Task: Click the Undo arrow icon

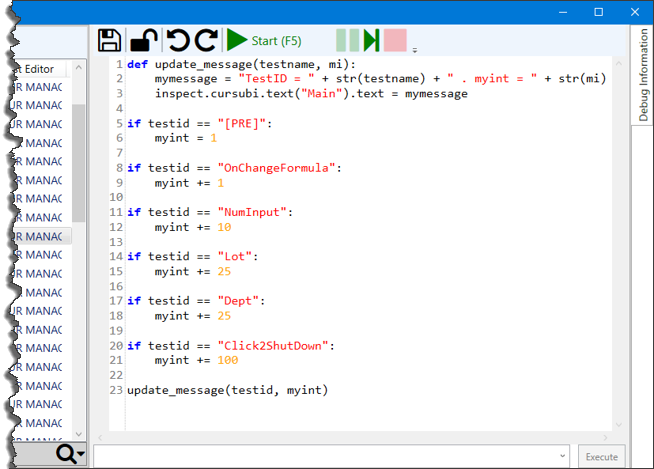Action: (x=177, y=41)
